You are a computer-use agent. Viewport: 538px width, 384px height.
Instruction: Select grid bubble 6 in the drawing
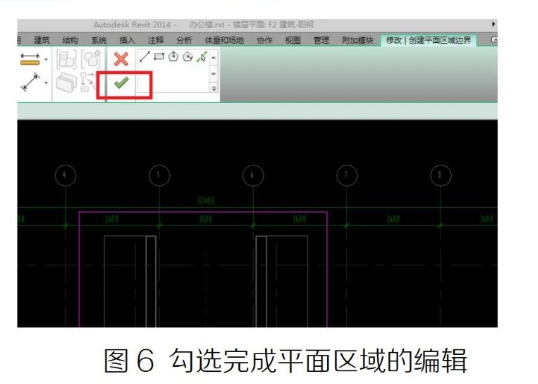tap(253, 175)
